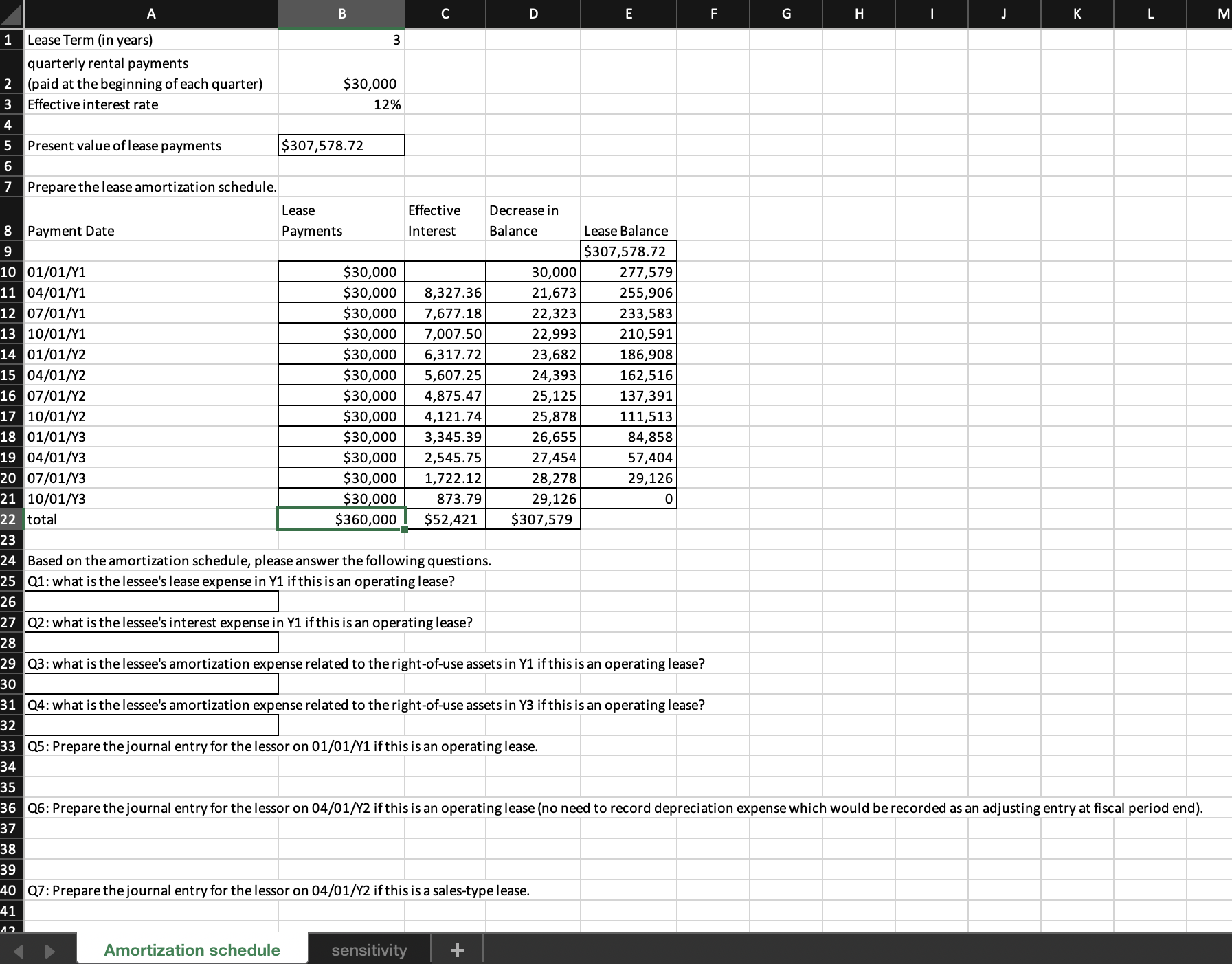Select the final Lease Balance cell showing 0
1232x964 pixels.
628,499
